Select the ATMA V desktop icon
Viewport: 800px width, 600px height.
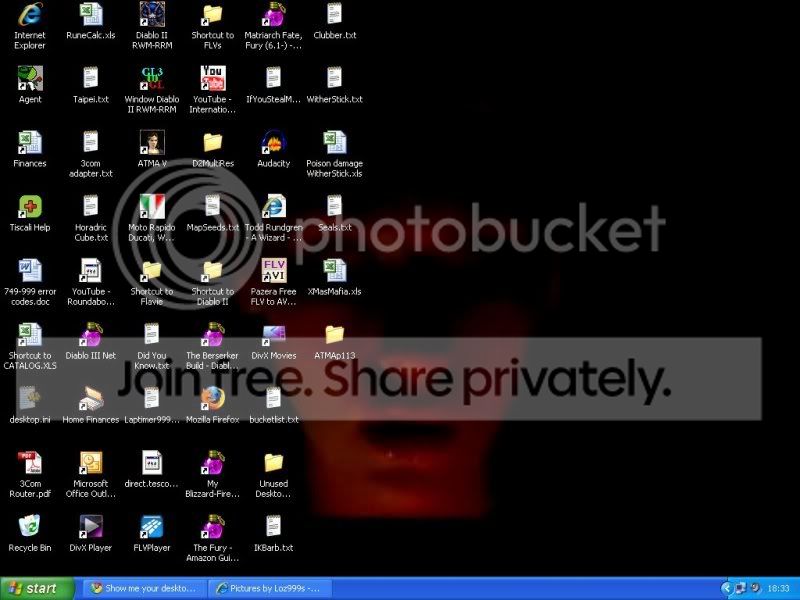[152, 143]
